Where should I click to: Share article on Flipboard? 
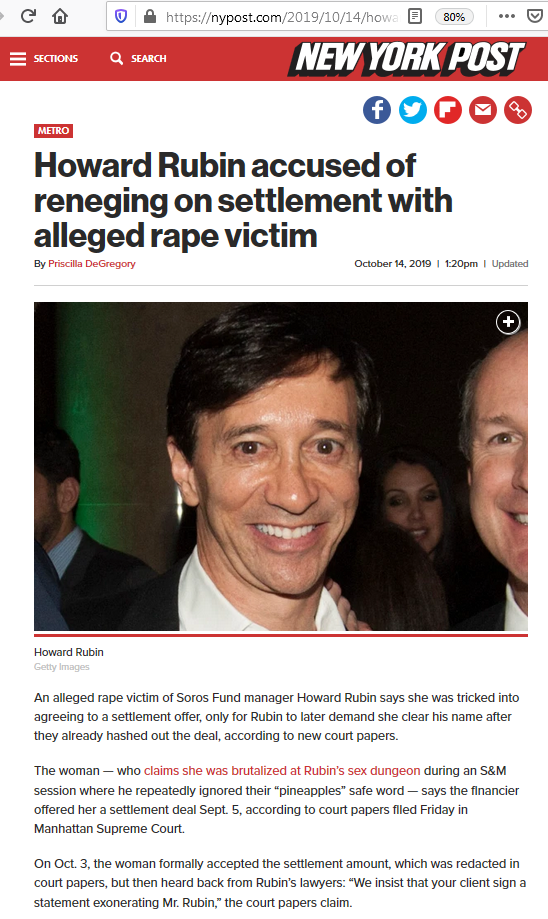coord(448,110)
